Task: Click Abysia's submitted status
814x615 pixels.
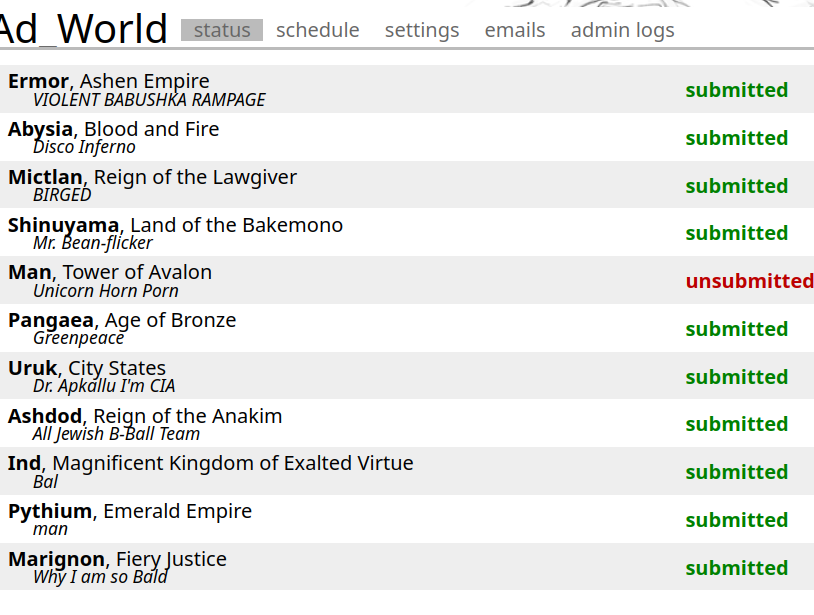Action: pyautogui.click(x=736, y=138)
